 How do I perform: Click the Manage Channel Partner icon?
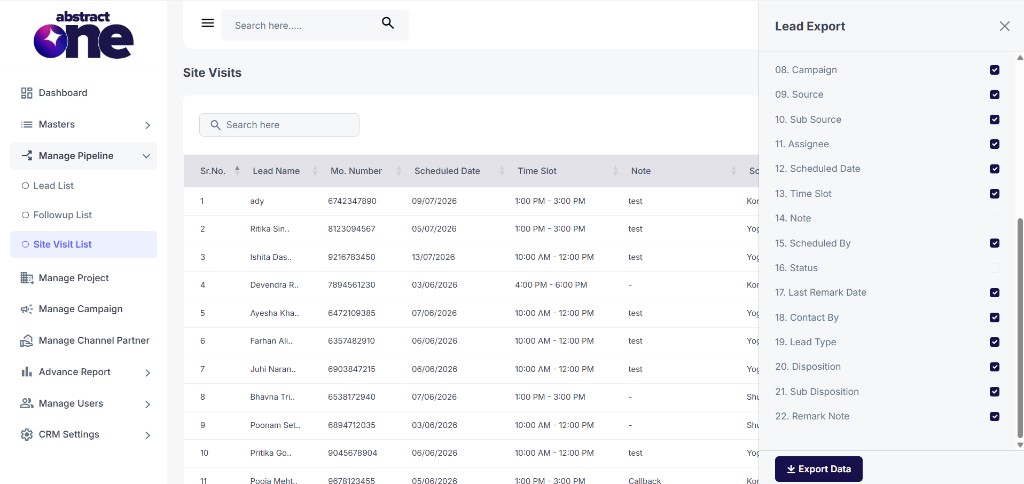click(x=27, y=340)
